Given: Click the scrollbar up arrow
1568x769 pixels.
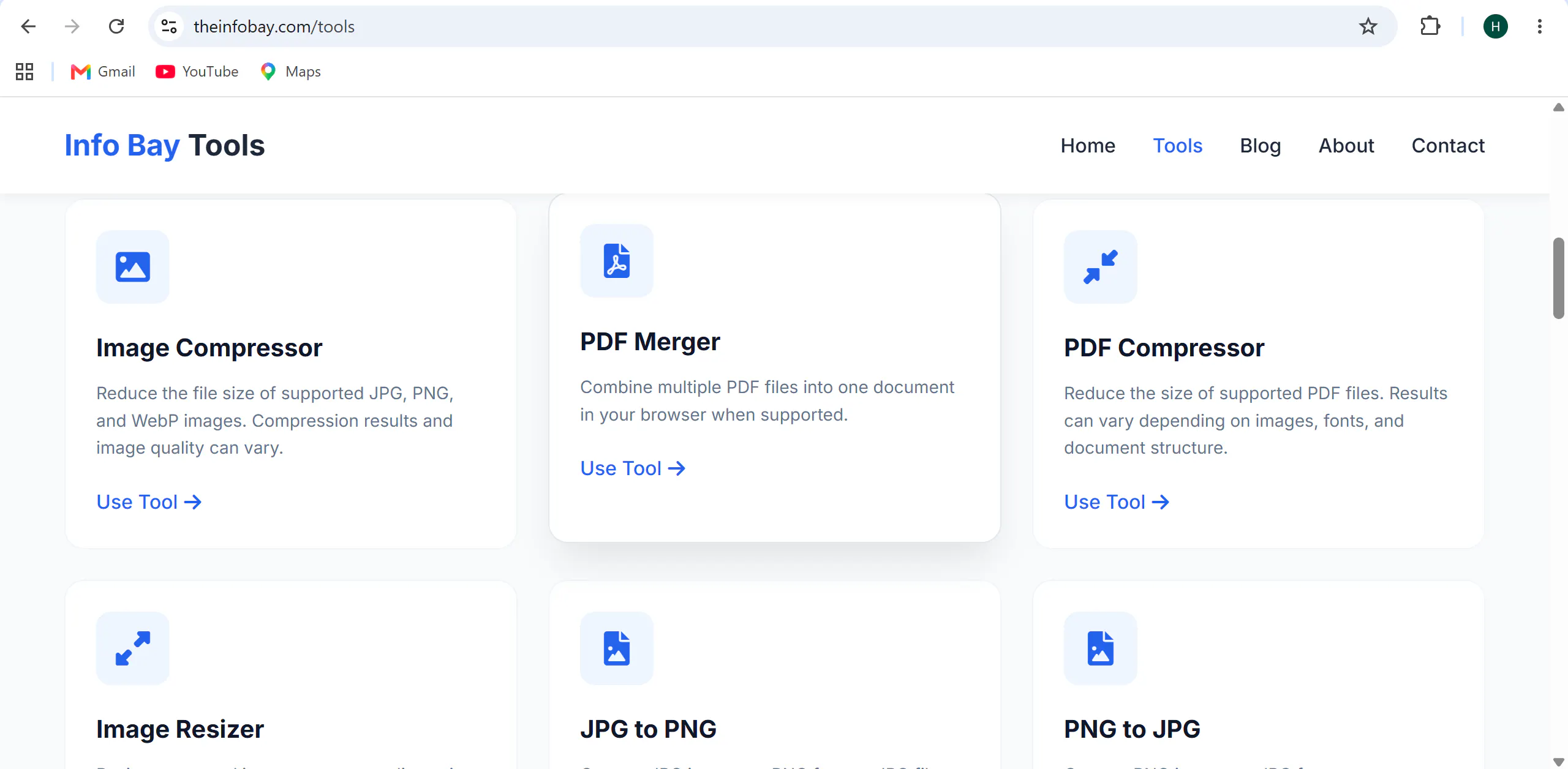Looking at the screenshot, I should click(x=1559, y=107).
